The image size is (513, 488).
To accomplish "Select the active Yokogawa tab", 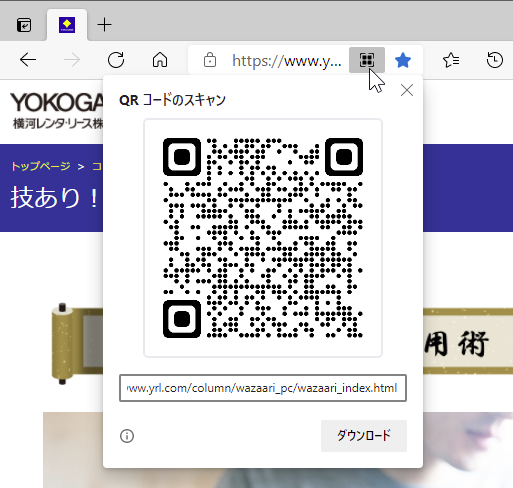I will 67,25.
